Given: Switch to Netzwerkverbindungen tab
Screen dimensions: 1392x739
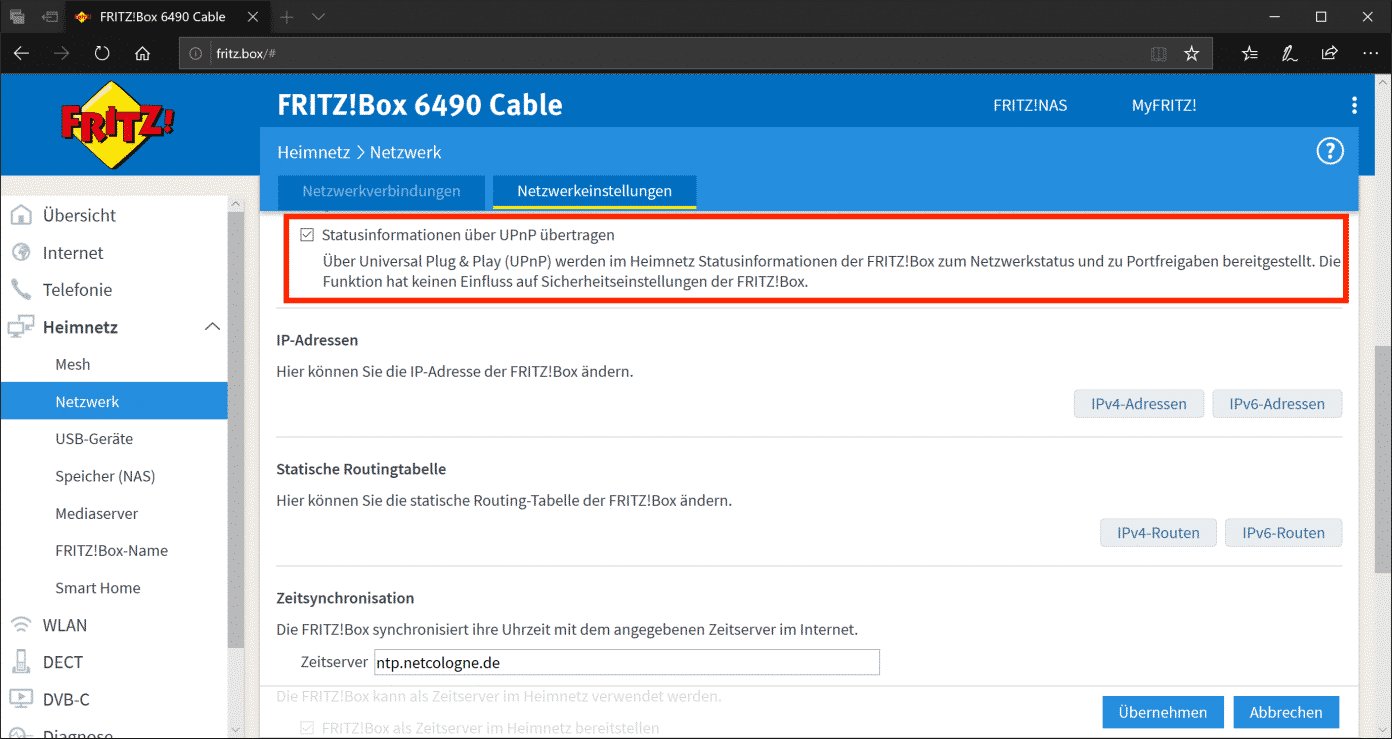Looking at the screenshot, I should [381, 191].
